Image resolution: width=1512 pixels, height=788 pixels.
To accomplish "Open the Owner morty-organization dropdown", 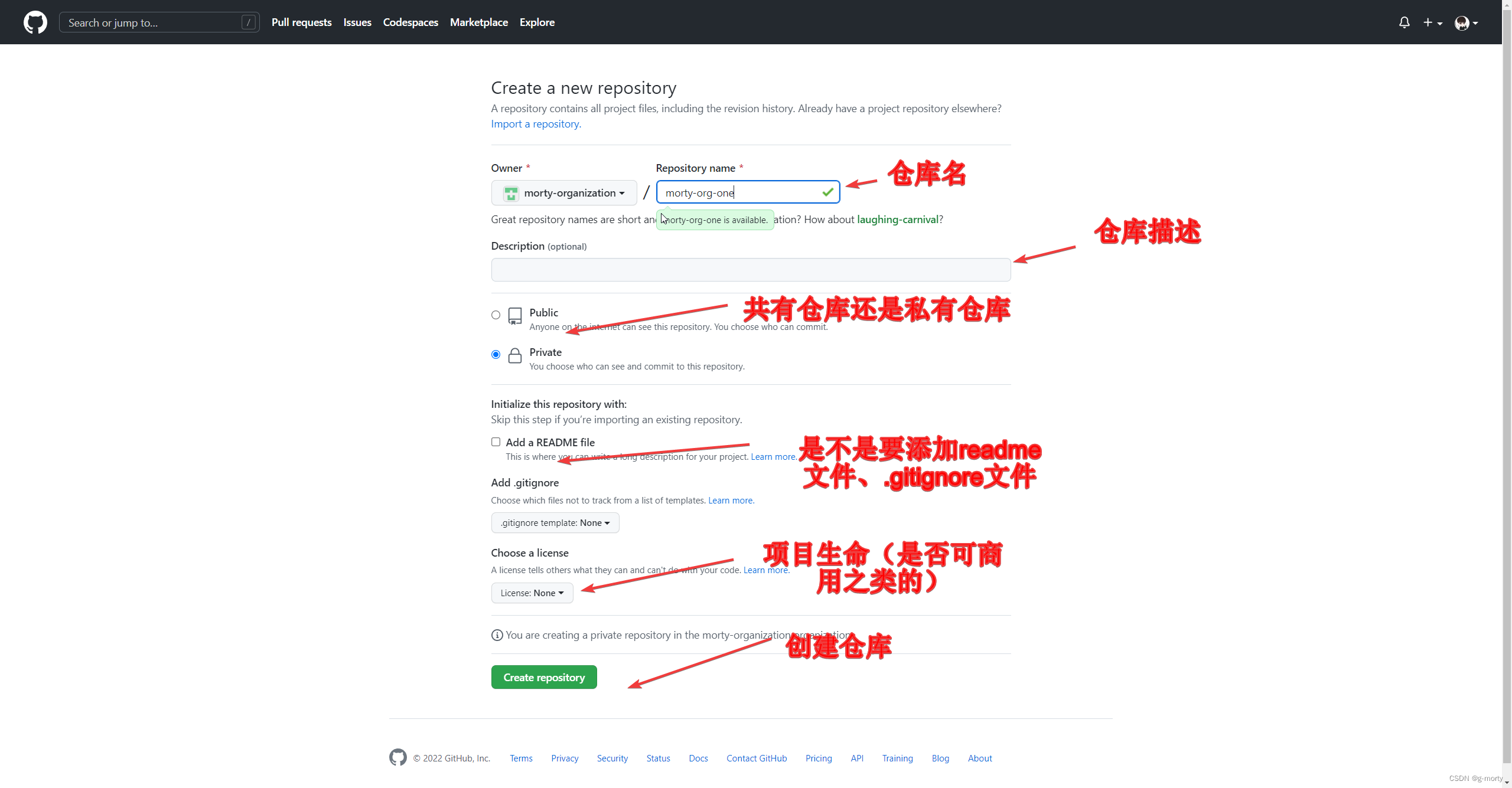I will (564, 193).
